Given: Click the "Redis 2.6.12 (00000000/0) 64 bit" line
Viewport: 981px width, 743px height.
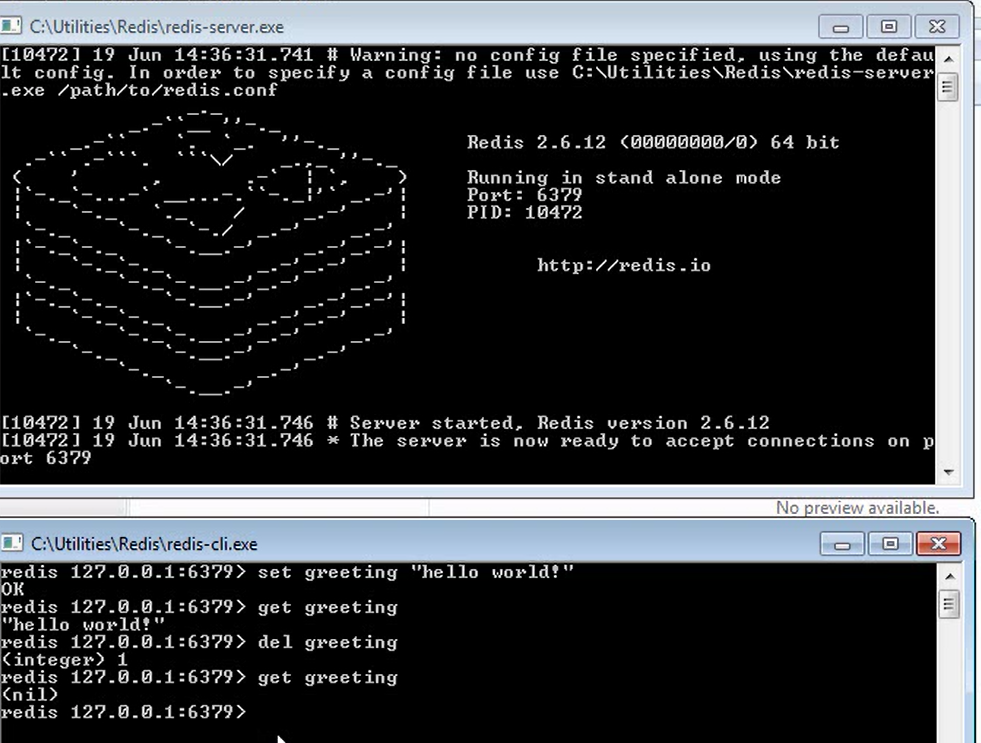Looking at the screenshot, I should pyautogui.click(x=653, y=143).
